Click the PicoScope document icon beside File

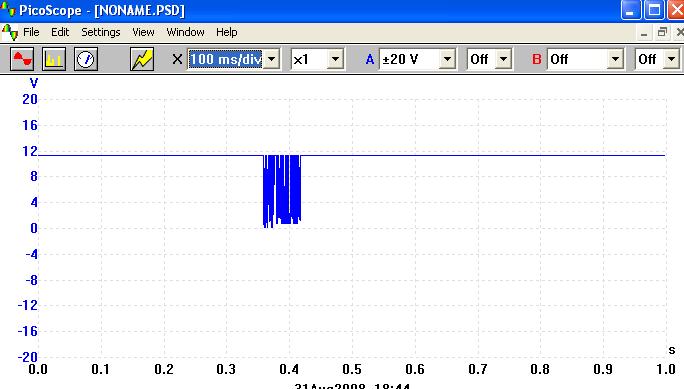10,32
